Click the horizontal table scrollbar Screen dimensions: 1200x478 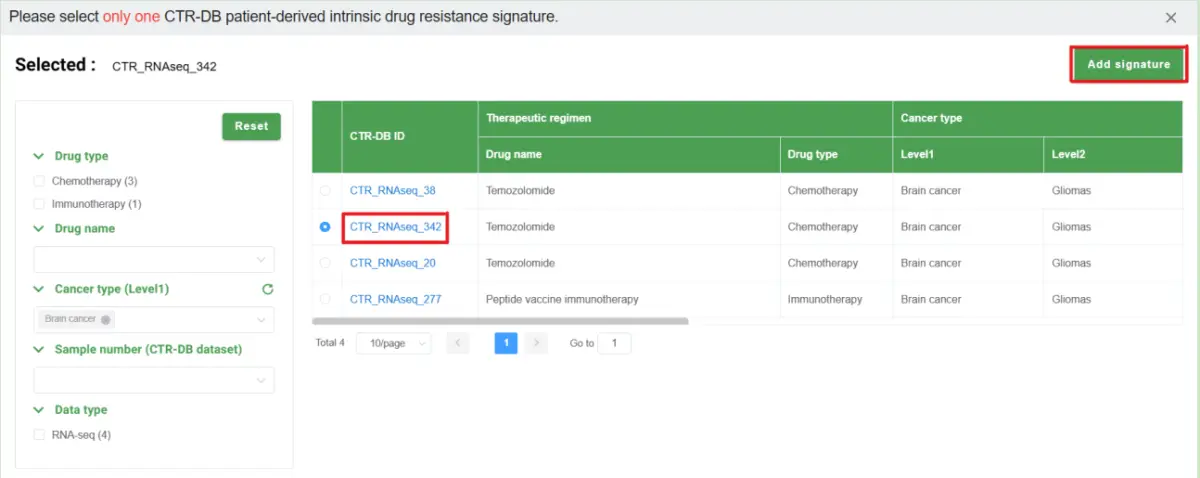(x=501, y=321)
